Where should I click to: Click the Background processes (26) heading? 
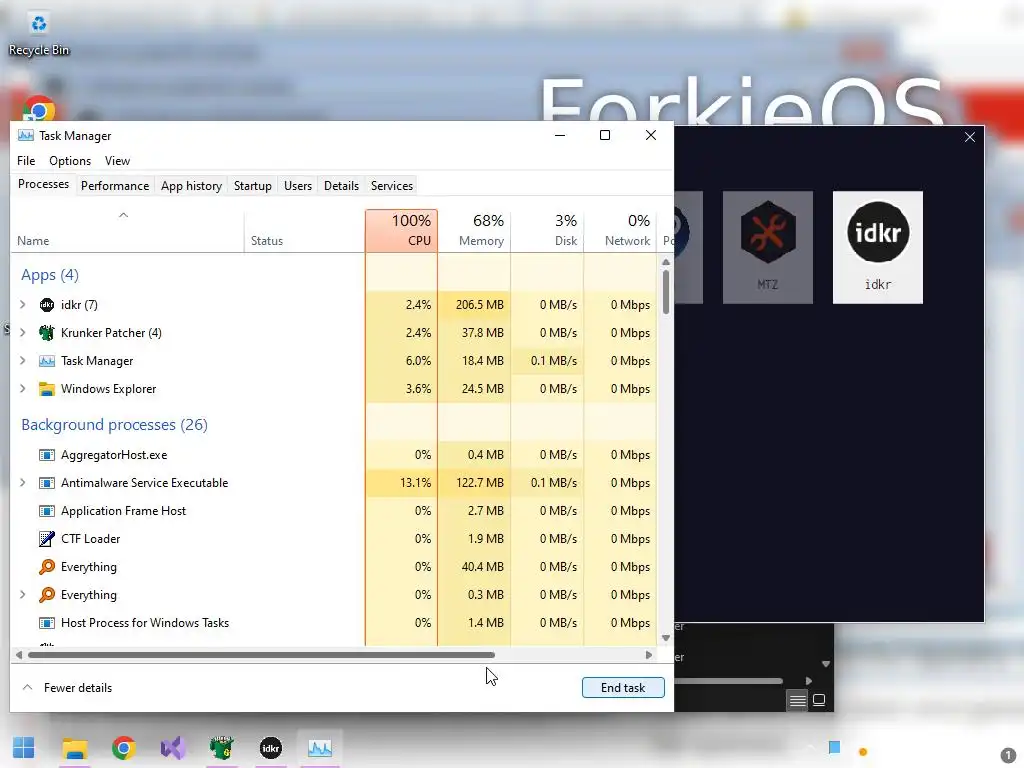coord(114,425)
